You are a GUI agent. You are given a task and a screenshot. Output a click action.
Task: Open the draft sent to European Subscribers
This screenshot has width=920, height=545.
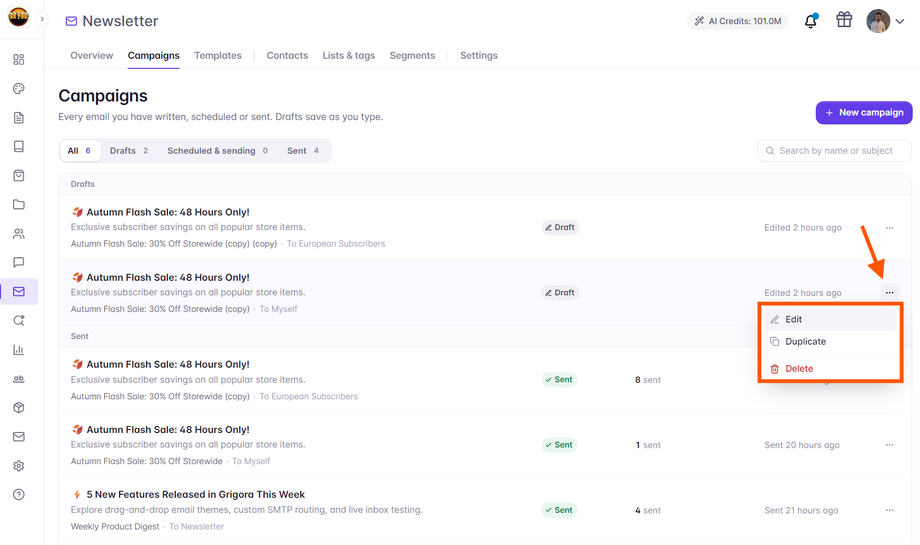pyautogui.click(x=485, y=228)
